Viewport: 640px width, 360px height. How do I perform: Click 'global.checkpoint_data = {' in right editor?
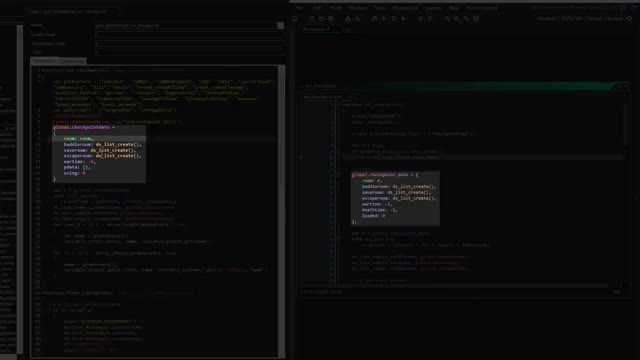pos(385,175)
